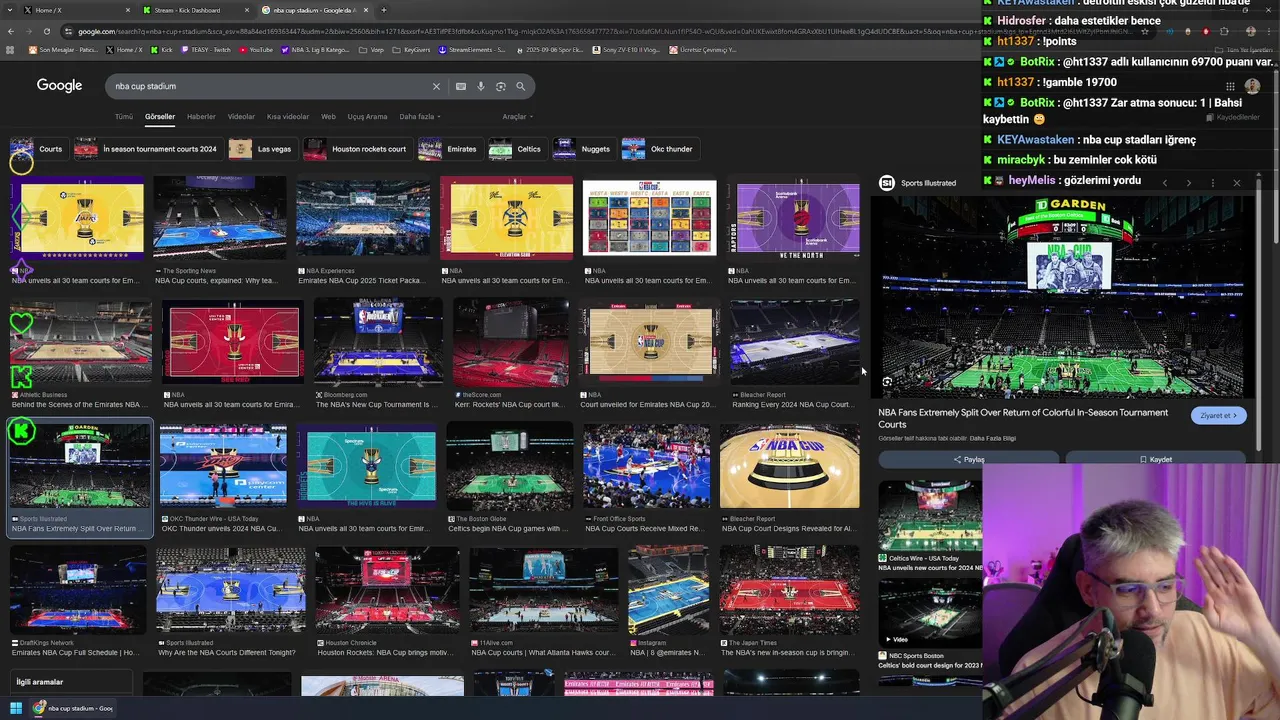The image size is (1280, 720).
Task: Close the Stream - Kick Dashboard tab
Action: (246, 10)
